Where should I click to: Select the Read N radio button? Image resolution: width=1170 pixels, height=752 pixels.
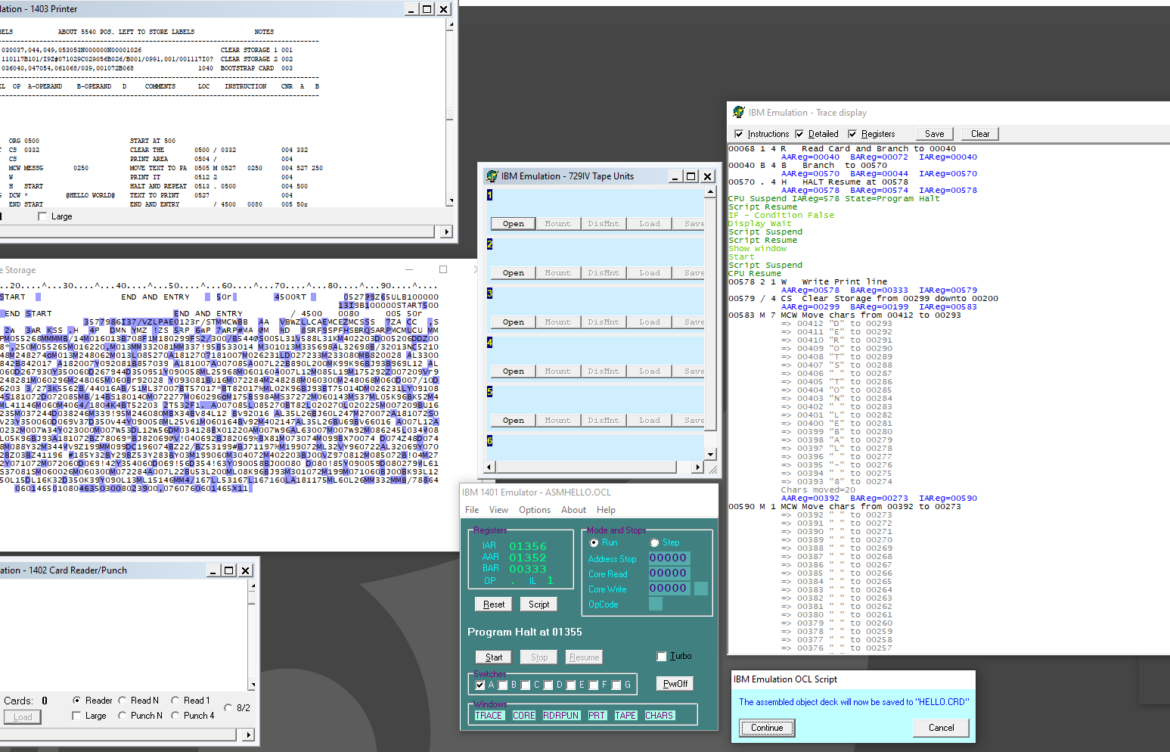(x=122, y=701)
